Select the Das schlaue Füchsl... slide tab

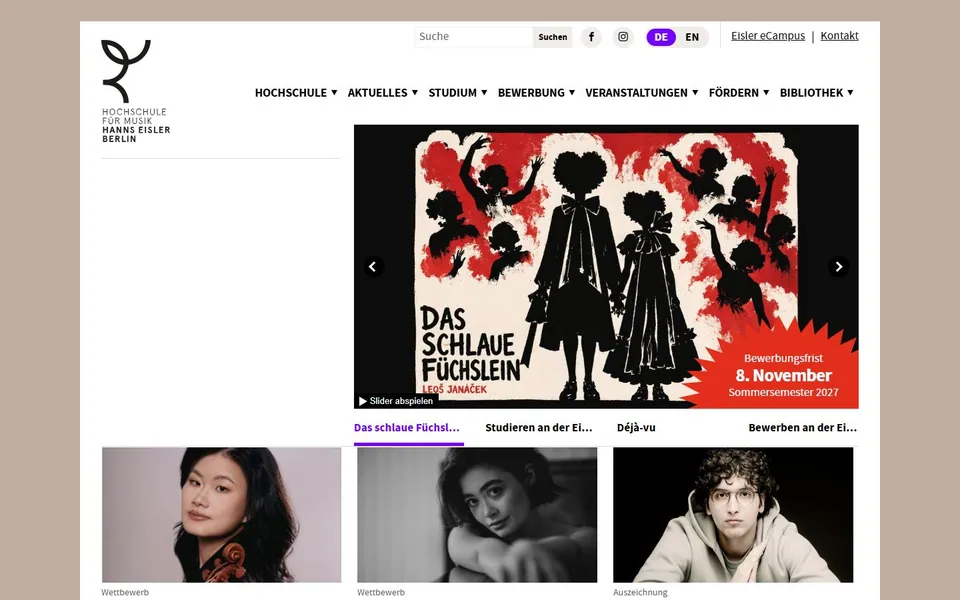(x=407, y=427)
